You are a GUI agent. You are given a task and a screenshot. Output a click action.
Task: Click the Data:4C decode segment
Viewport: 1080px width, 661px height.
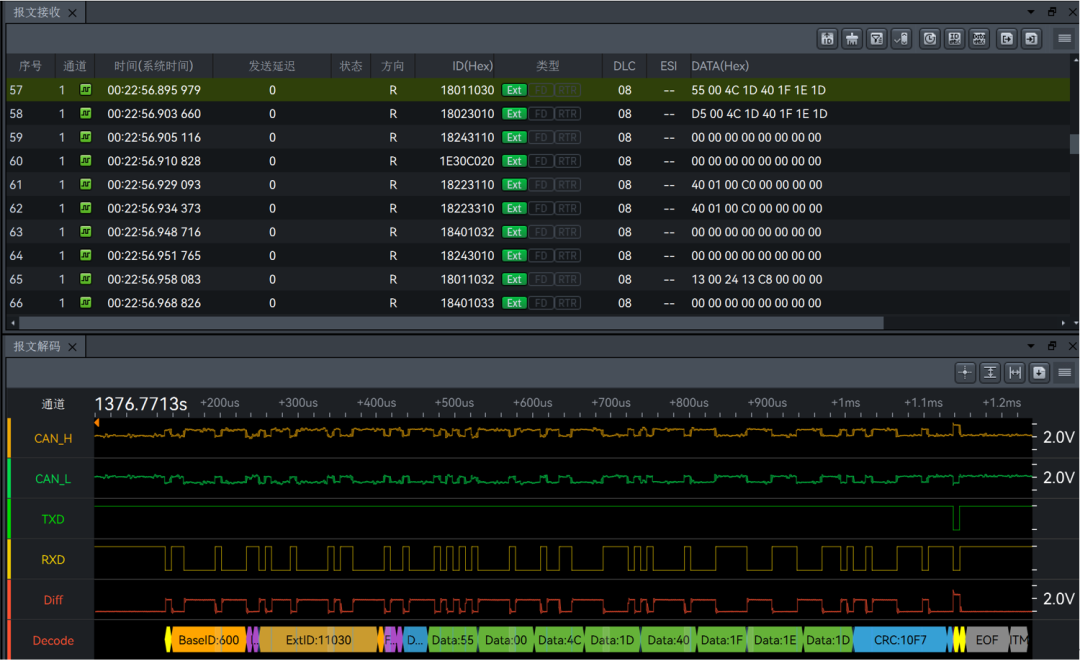559,640
